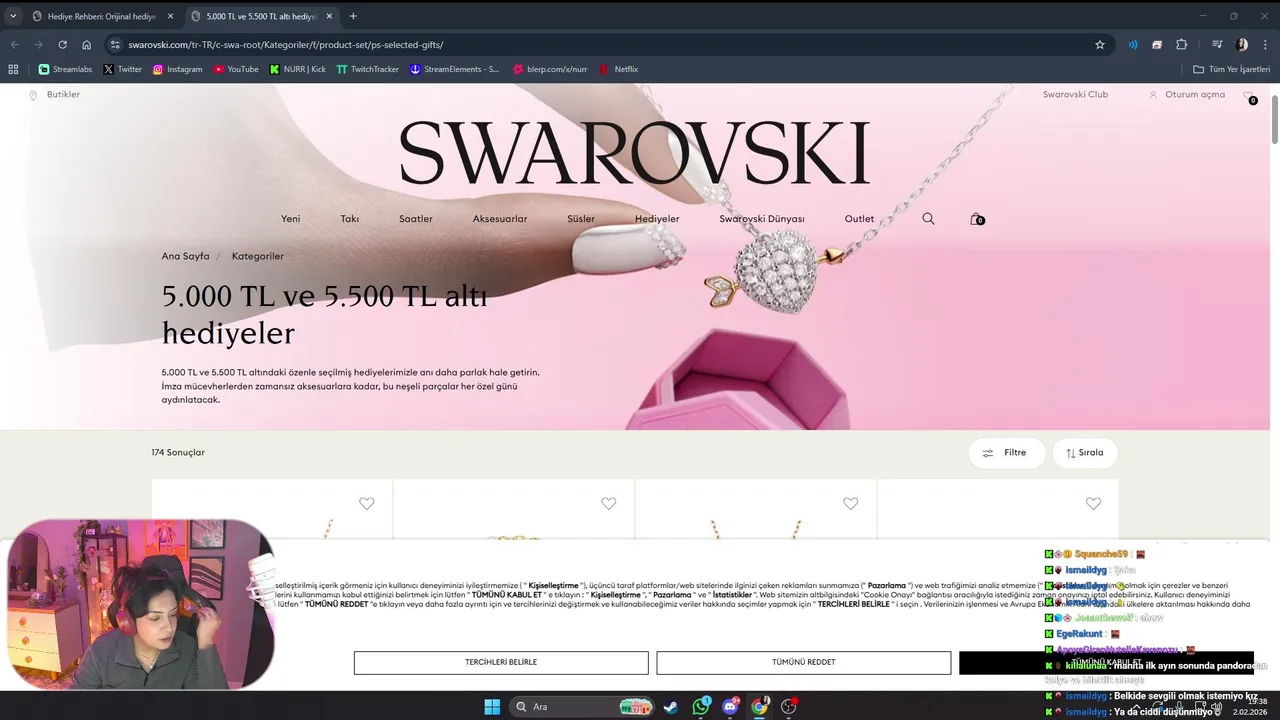Screen dimensions: 1280x720
Task: Toggle the wishlist heart on the fourth product card
Action: (x=1093, y=504)
